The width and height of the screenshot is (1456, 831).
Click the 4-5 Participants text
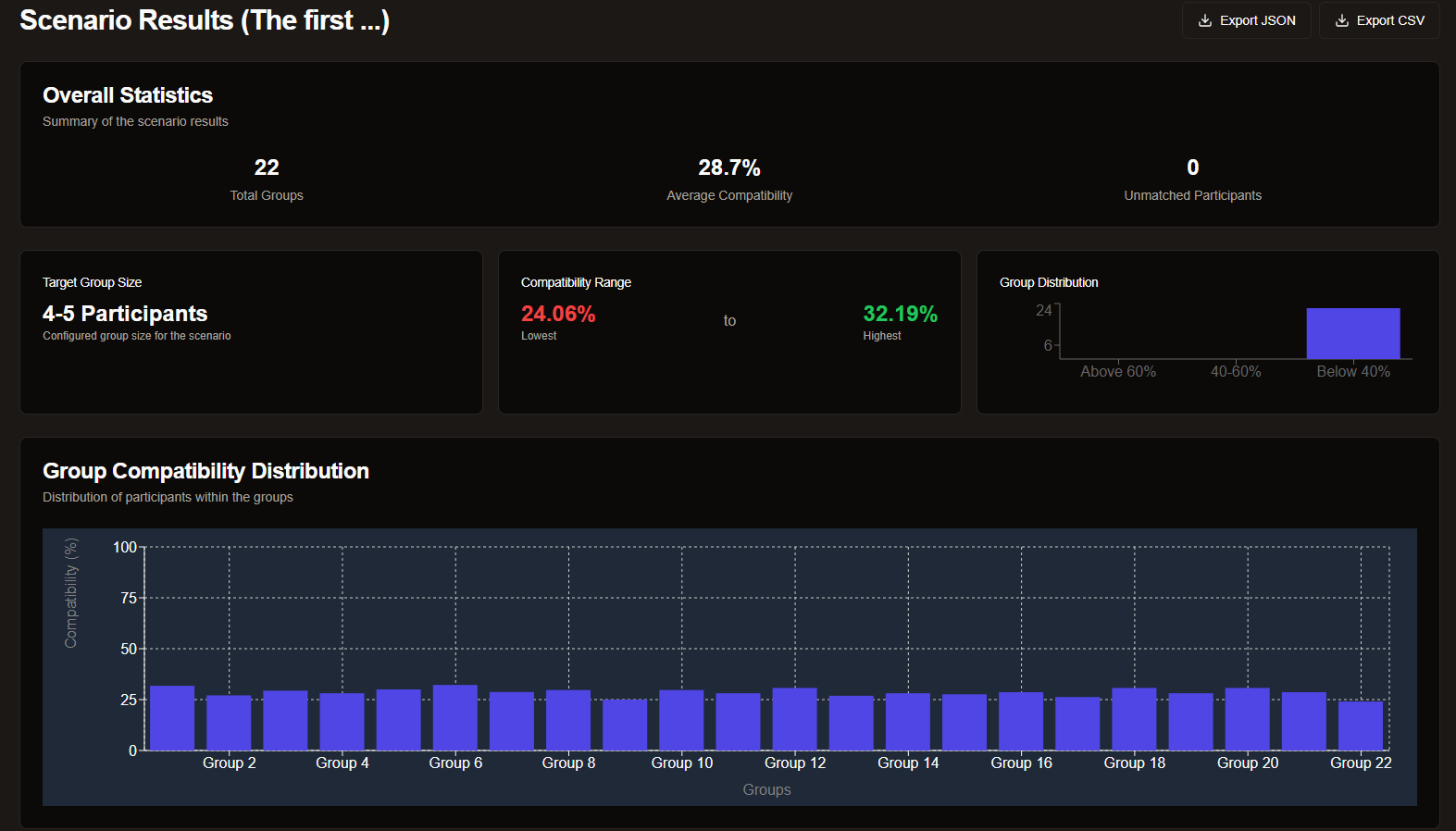(x=125, y=314)
